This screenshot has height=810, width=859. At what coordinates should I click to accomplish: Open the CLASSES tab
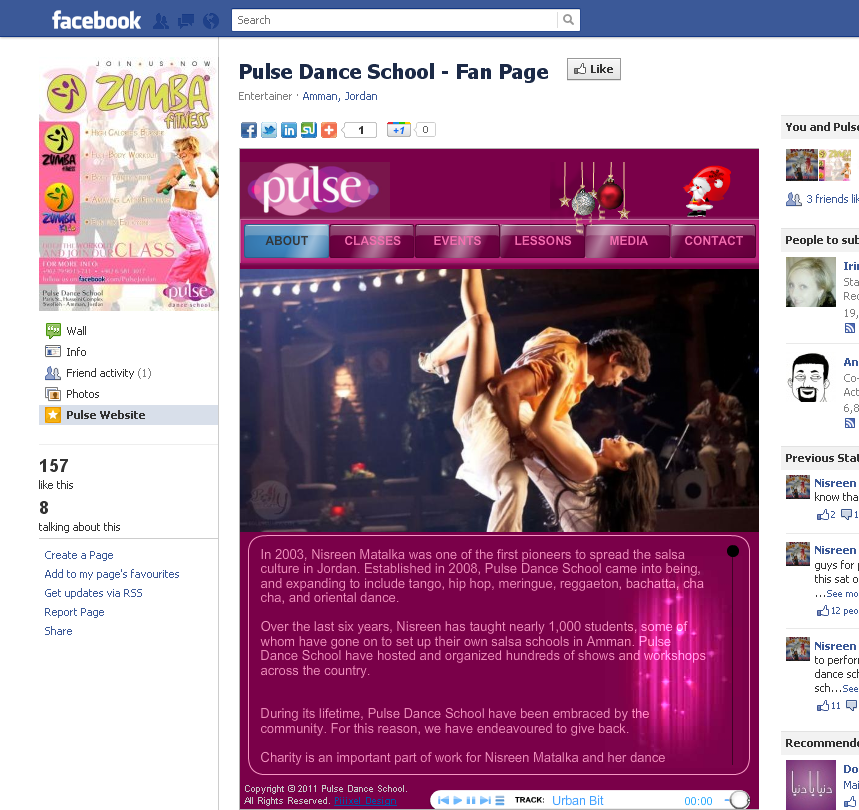click(x=372, y=241)
